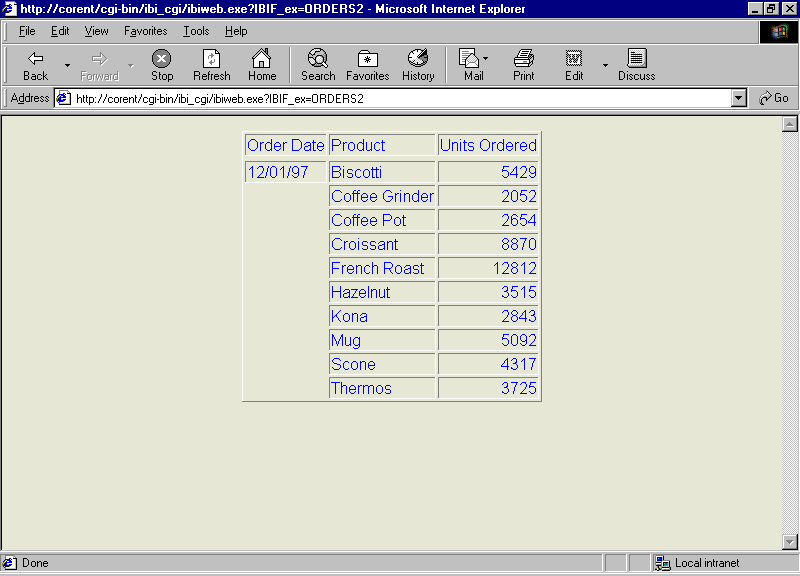Click the vertical scrollbar down arrow

(x=789, y=541)
